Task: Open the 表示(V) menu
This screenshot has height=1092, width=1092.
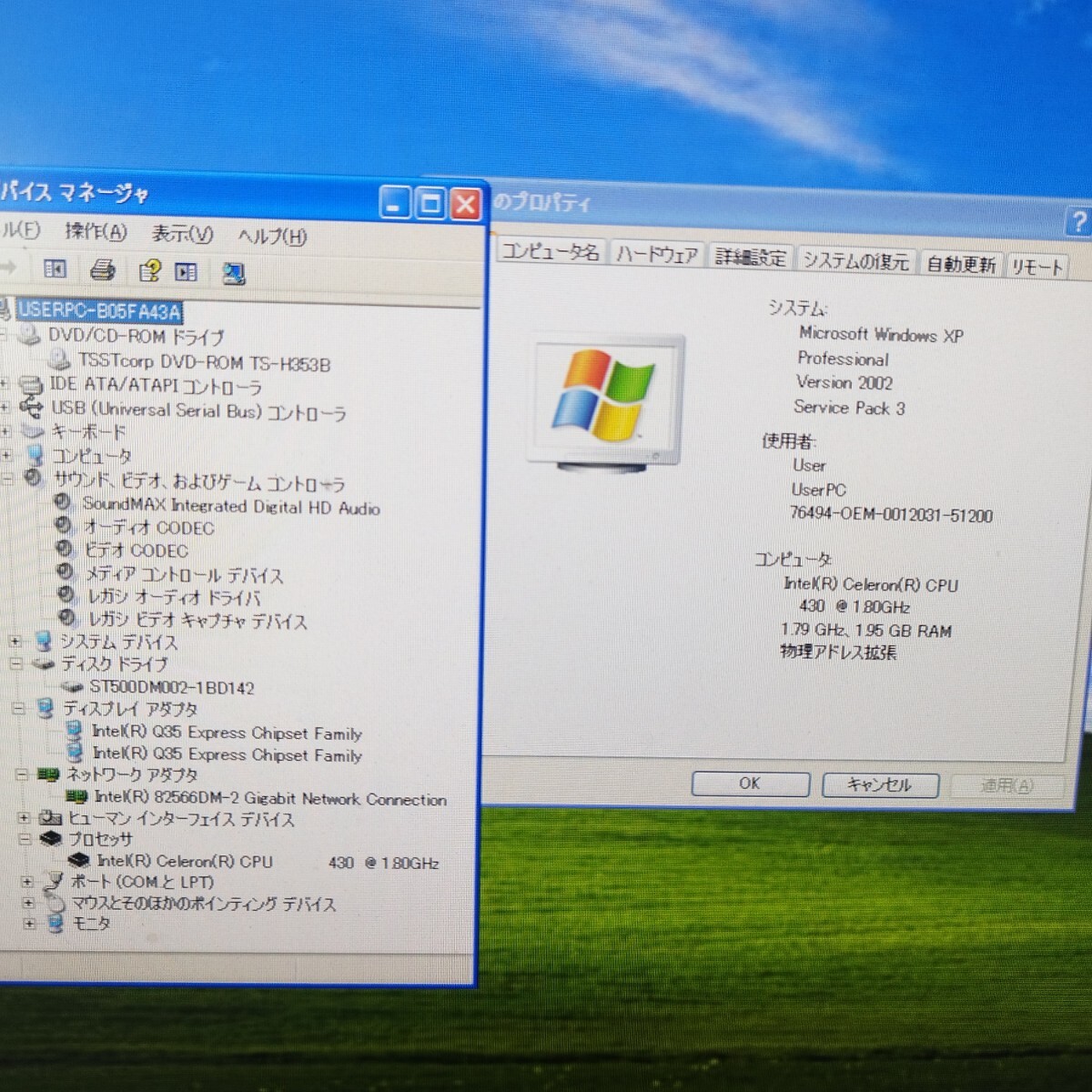Action: tap(182, 234)
